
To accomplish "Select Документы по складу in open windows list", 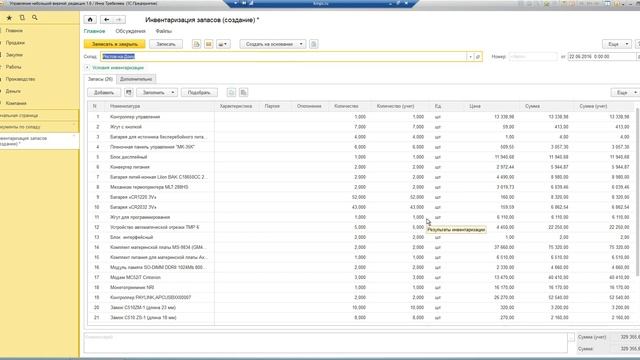I will coord(39,127).
